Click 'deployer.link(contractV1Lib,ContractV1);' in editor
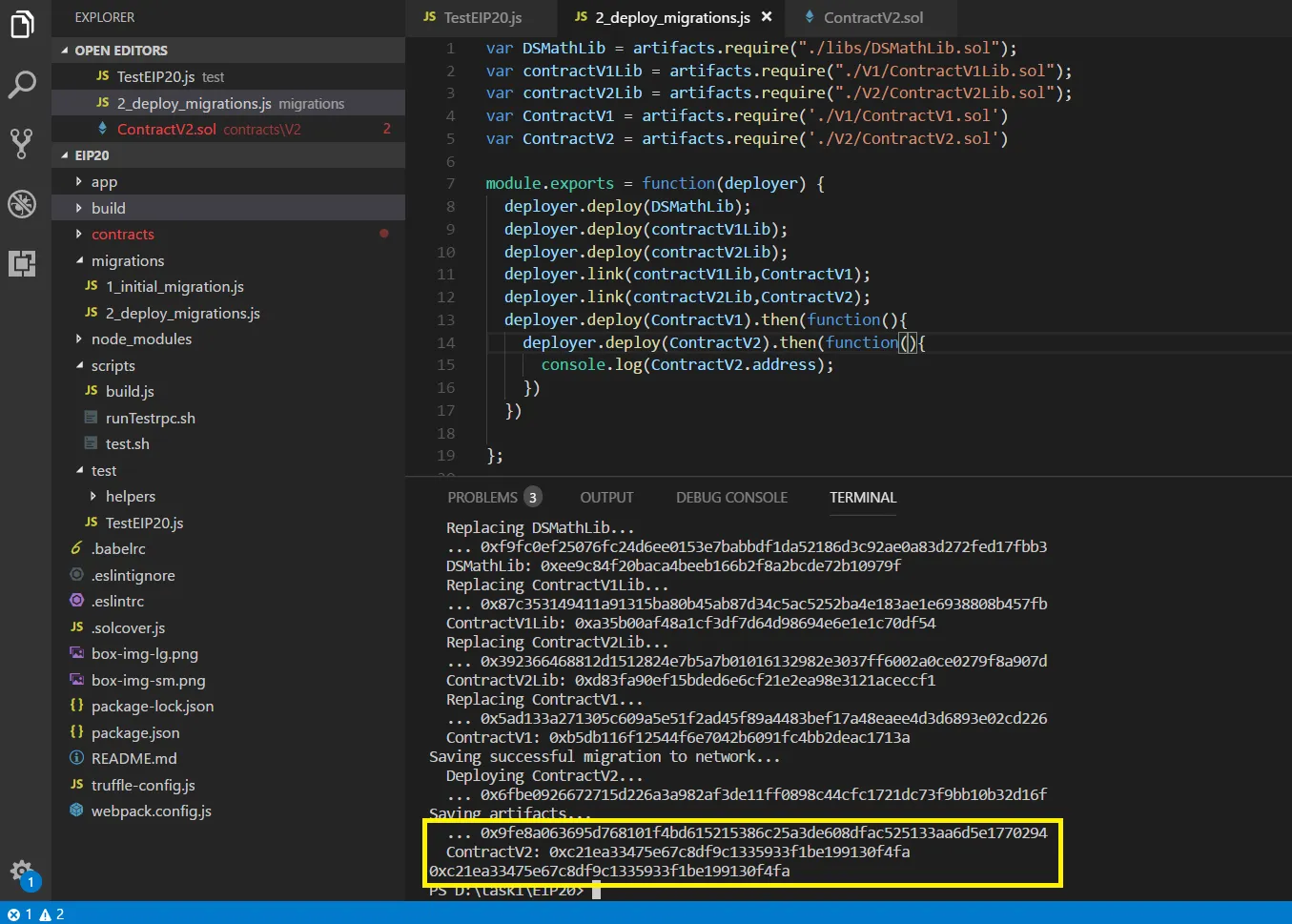This screenshot has height=924, width=1292. click(687, 275)
